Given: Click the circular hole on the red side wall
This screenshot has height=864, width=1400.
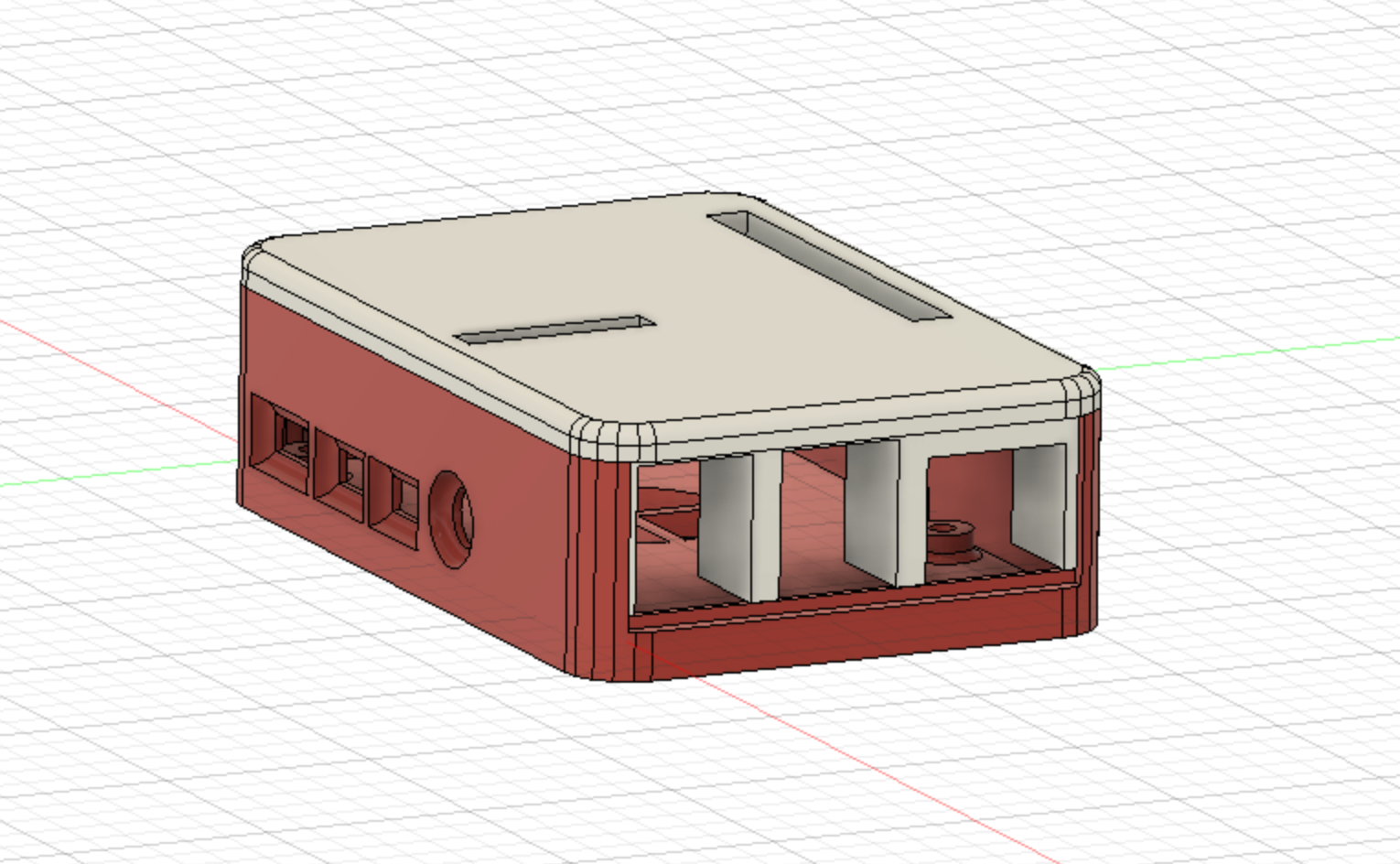Looking at the screenshot, I should (x=452, y=520).
